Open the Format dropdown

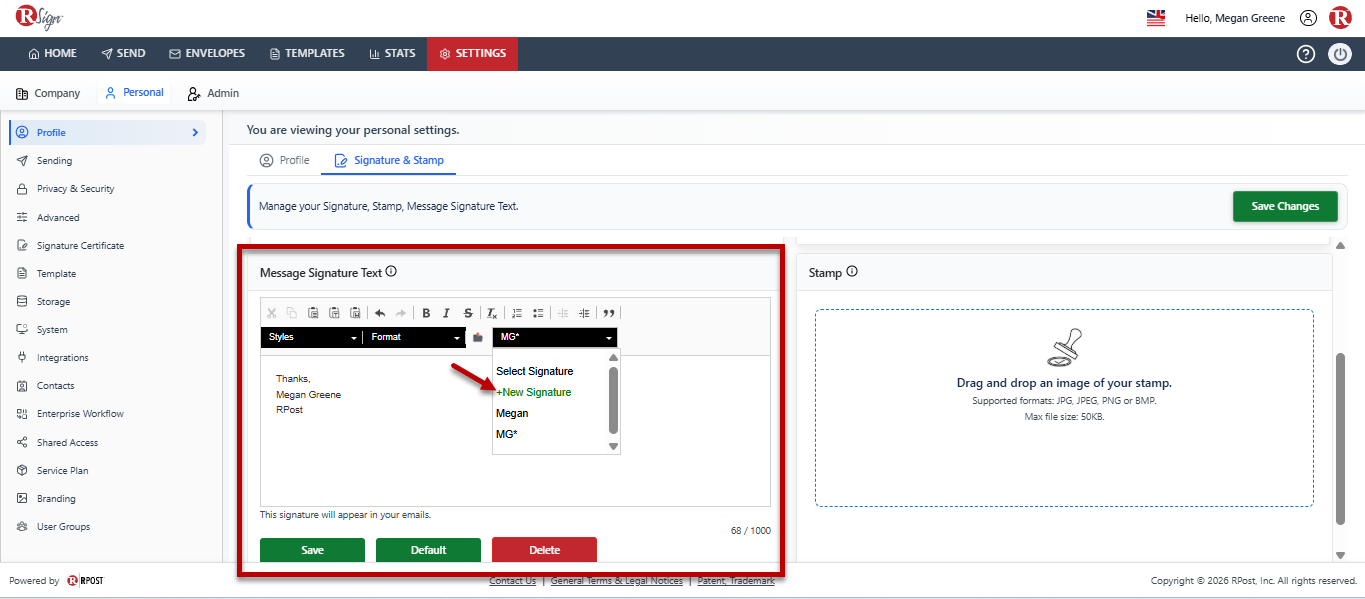click(x=414, y=337)
